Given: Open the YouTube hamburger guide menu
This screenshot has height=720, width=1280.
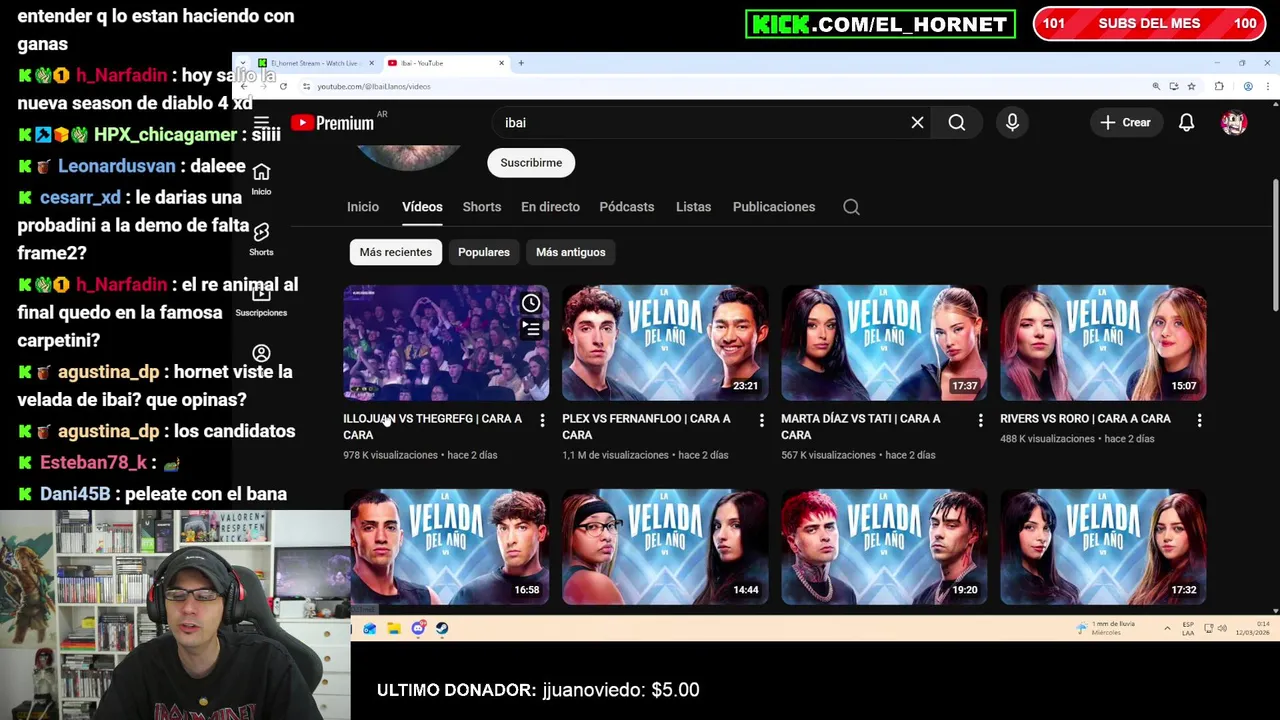Looking at the screenshot, I should pyautogui.click(x=261, y=123).
